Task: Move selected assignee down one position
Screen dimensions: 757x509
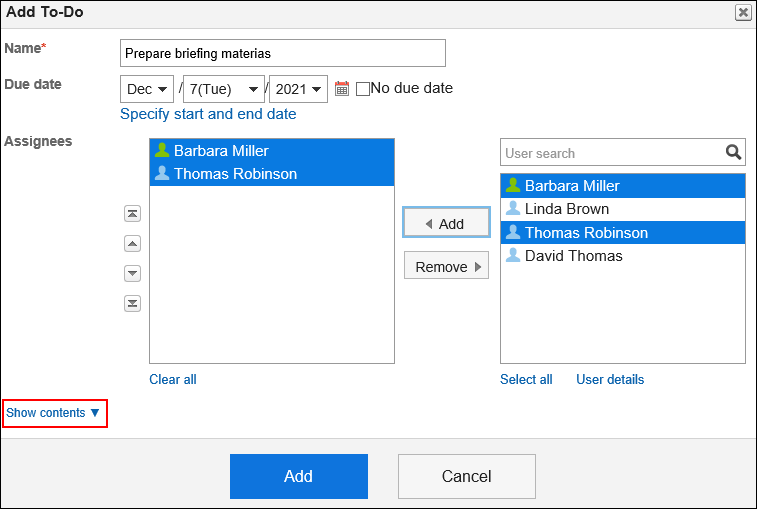Action: pyautogui.click(x=132, y=273)
